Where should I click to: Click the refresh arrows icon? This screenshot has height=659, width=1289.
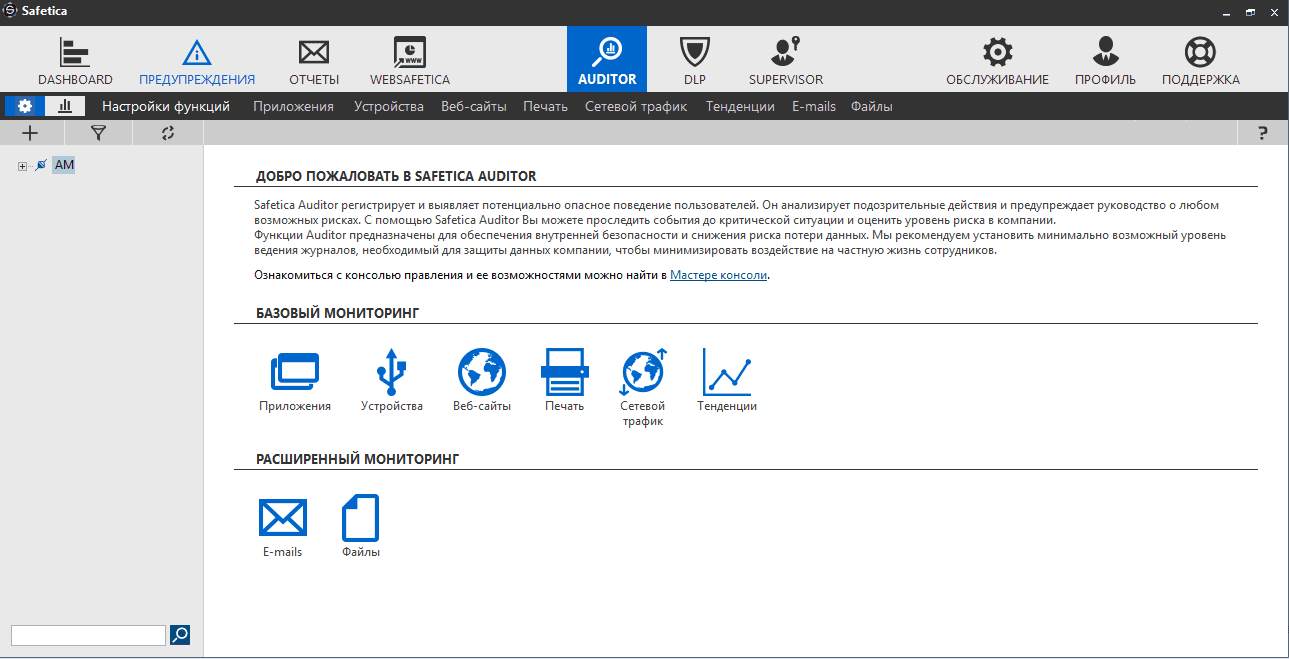coord(167,132)
